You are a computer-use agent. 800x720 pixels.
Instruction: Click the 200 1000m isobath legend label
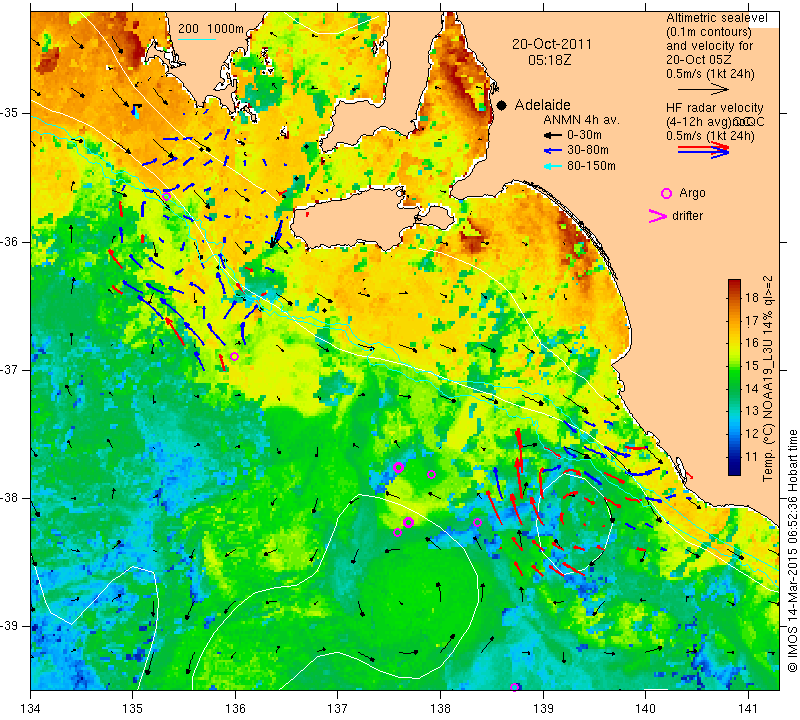coord(211,29)
